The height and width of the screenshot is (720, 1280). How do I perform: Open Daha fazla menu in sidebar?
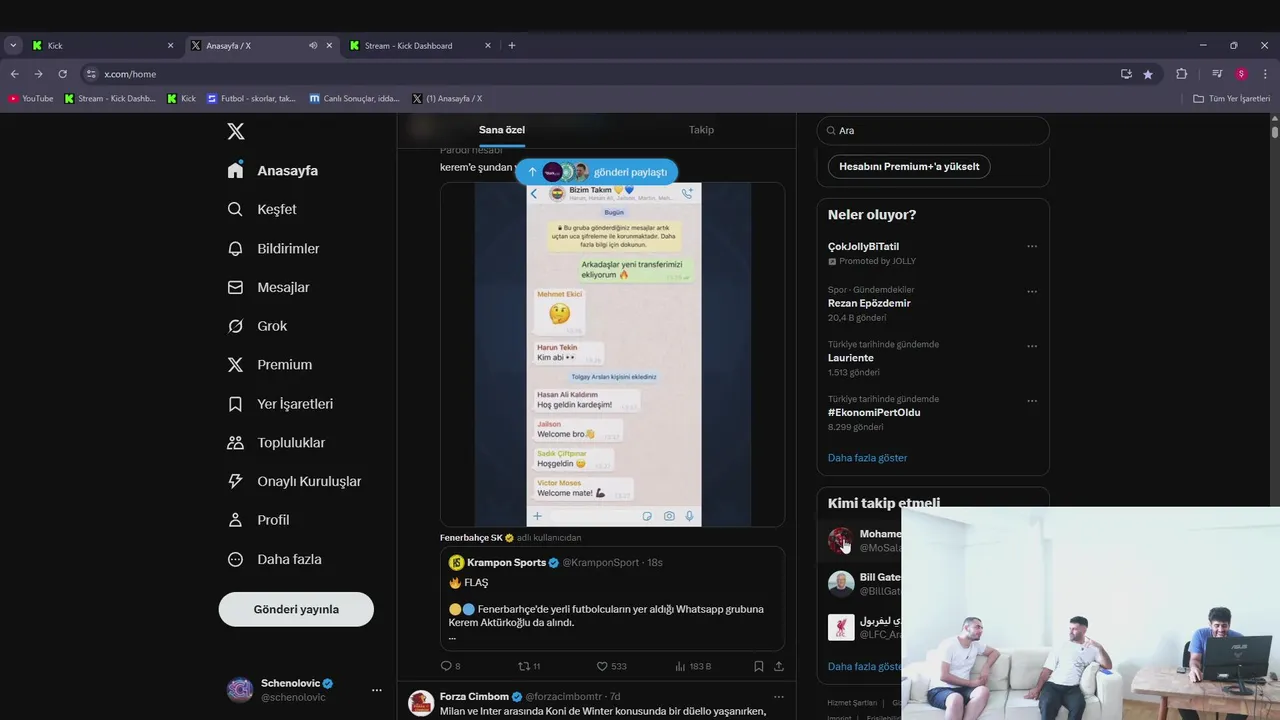point(274,559)
